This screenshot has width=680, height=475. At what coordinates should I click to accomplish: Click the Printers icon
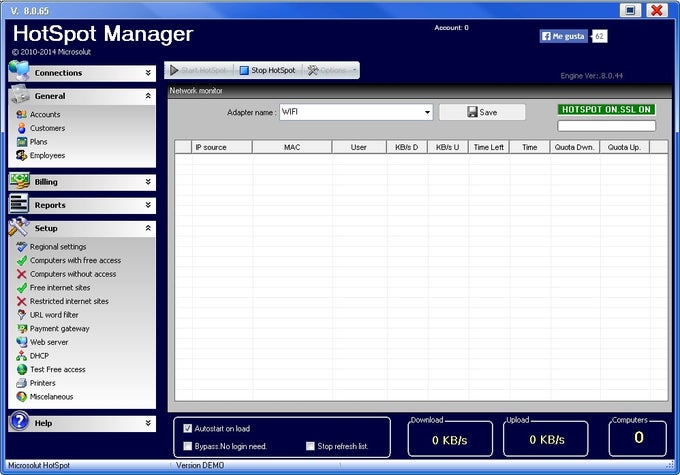[22, 383]
